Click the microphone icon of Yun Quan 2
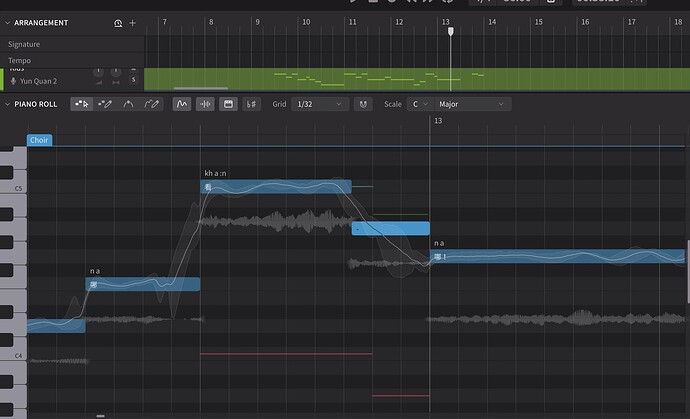The image size is (690, 419). [13, 81]
